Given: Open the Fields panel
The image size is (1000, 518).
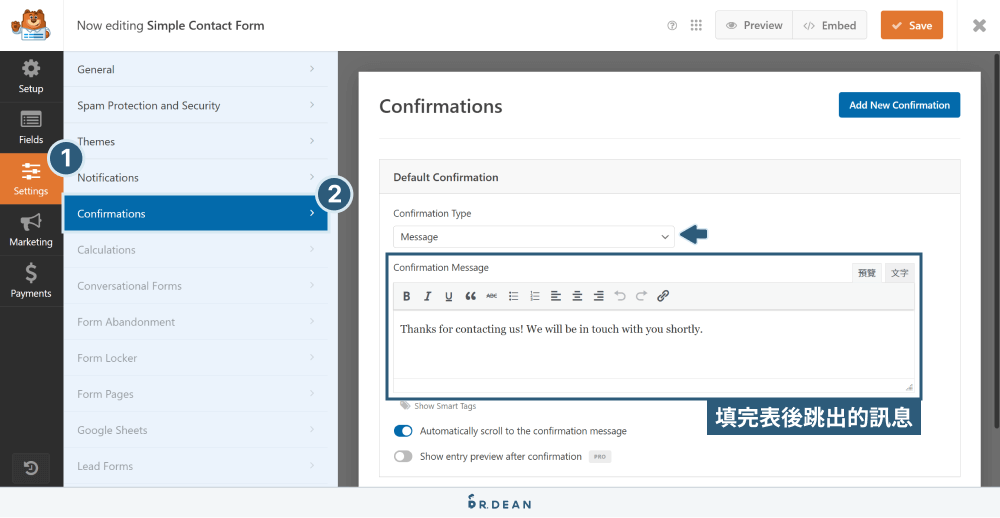Looking at the screenshot, I should tap(31, 128).
